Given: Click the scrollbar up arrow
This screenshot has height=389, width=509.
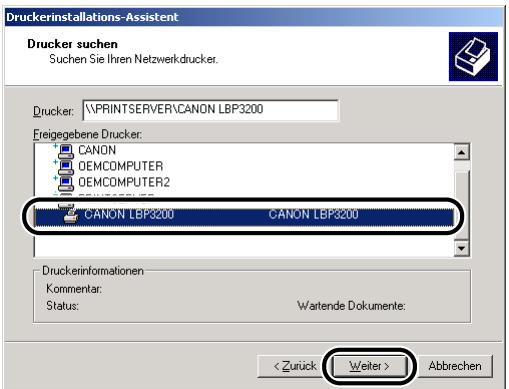Looking at the screenshot, I should click(462, 152).
